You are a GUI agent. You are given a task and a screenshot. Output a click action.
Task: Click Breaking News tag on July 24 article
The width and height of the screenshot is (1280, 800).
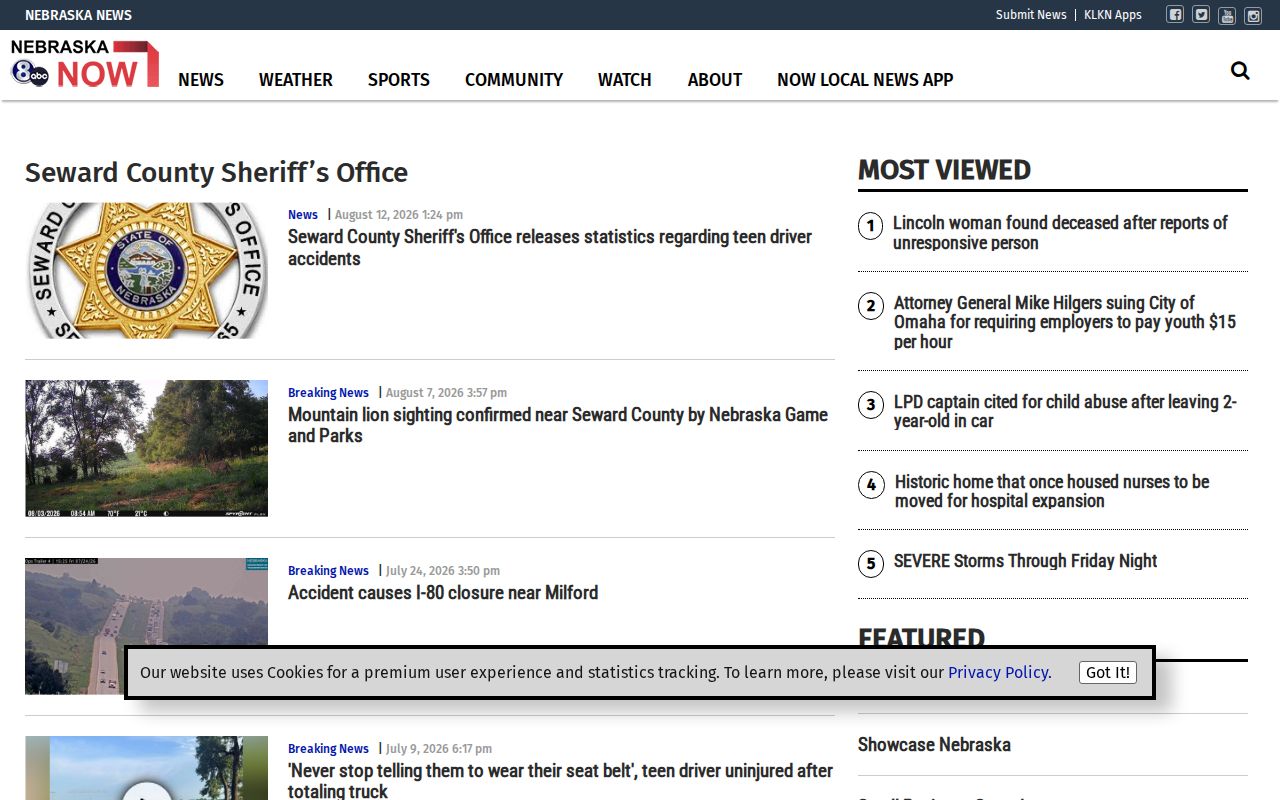tap(328, 571)
